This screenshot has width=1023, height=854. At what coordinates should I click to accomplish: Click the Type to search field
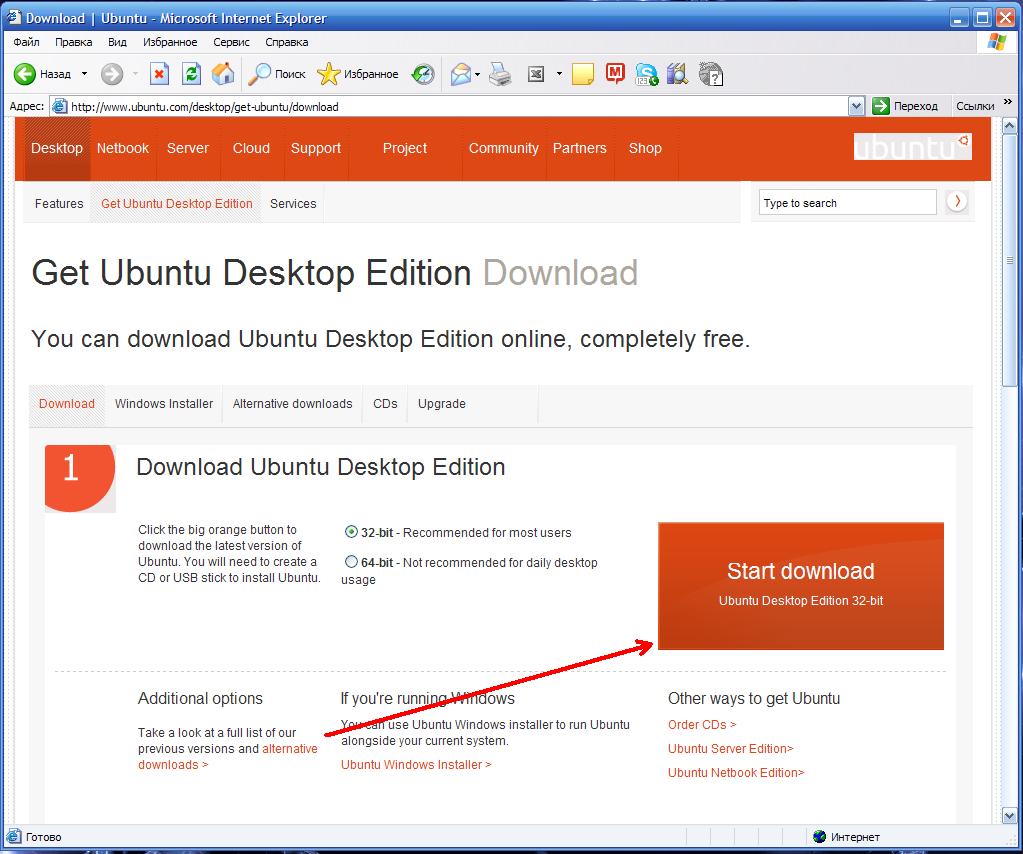click(x=847, y=203)
